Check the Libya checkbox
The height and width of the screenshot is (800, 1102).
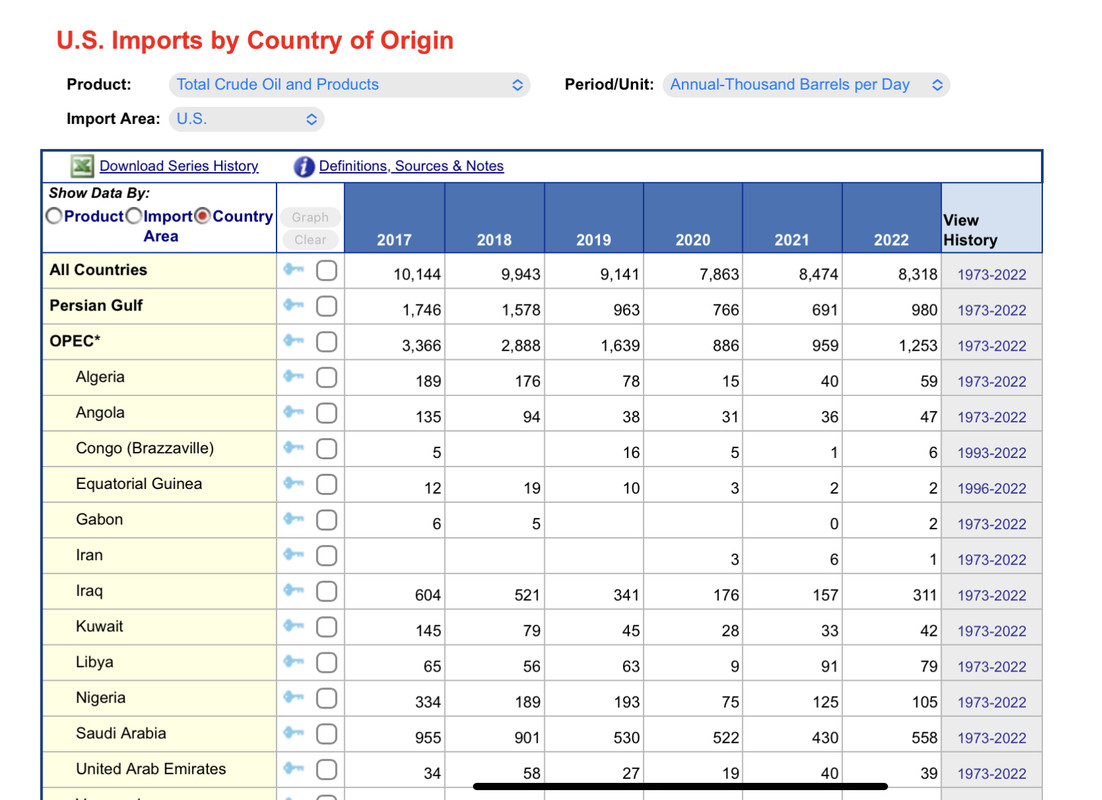326,663
